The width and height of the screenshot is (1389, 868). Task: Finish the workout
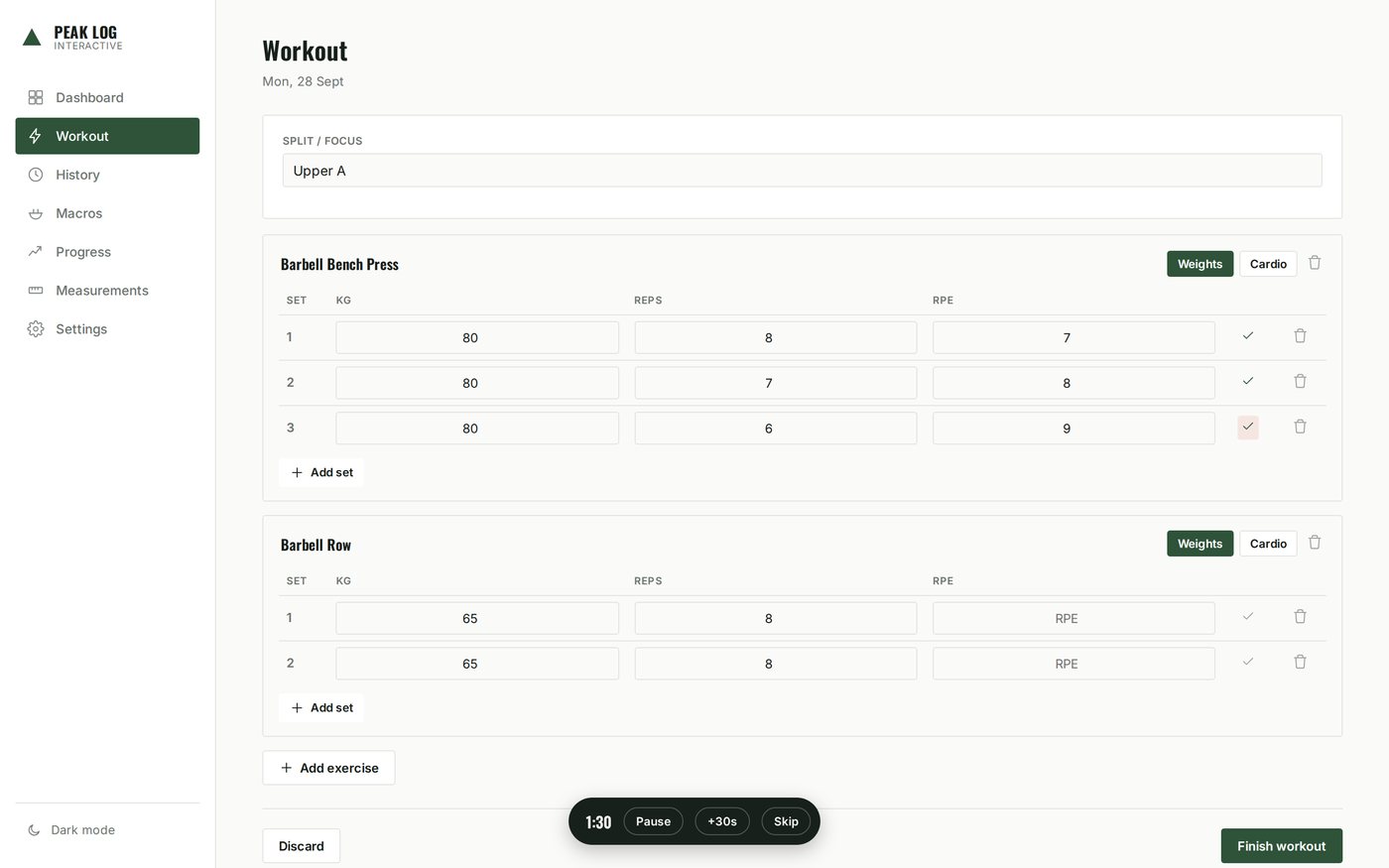tap(1281, 846)
